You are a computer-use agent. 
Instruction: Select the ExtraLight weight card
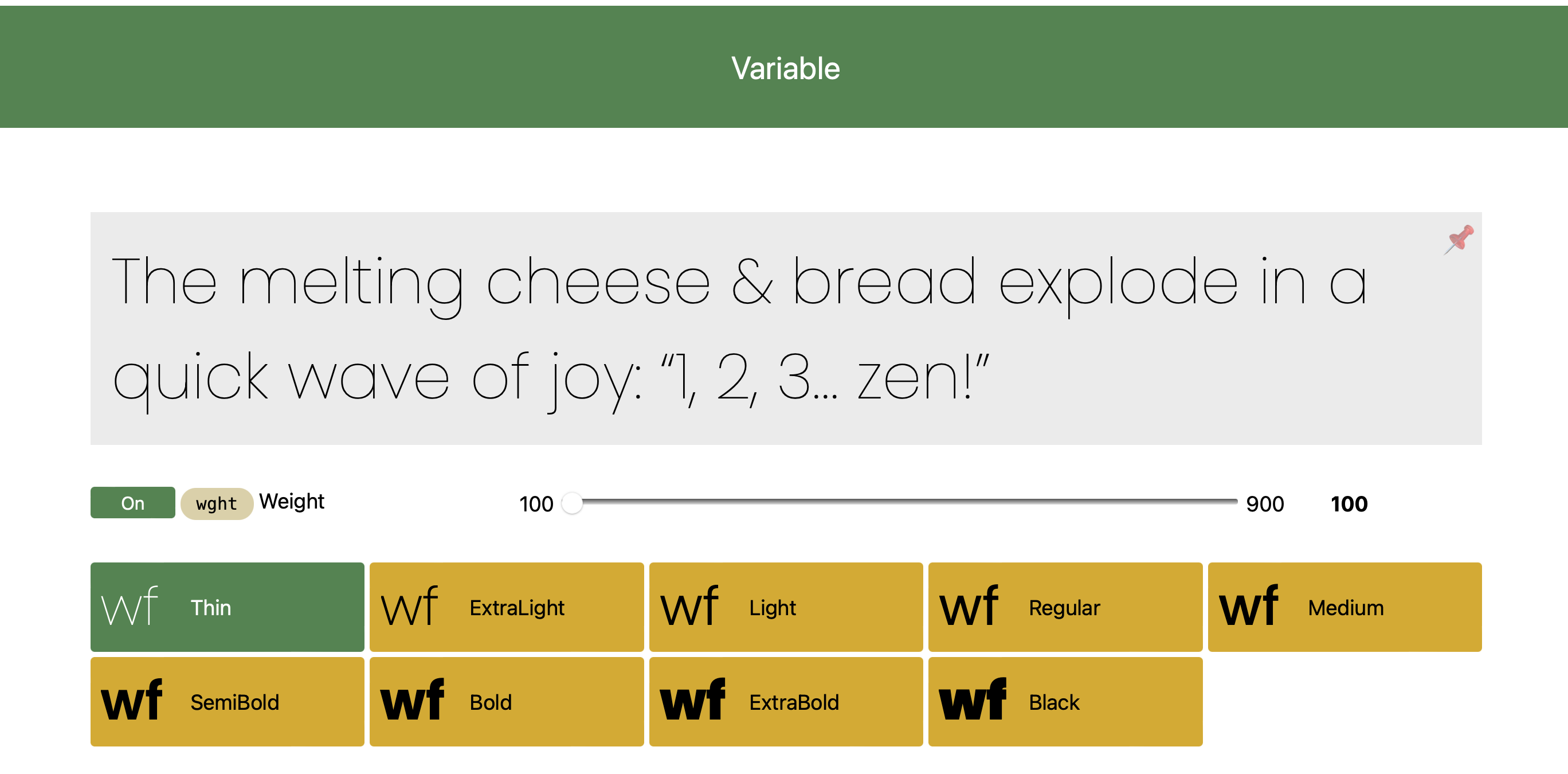click(506, 607)
